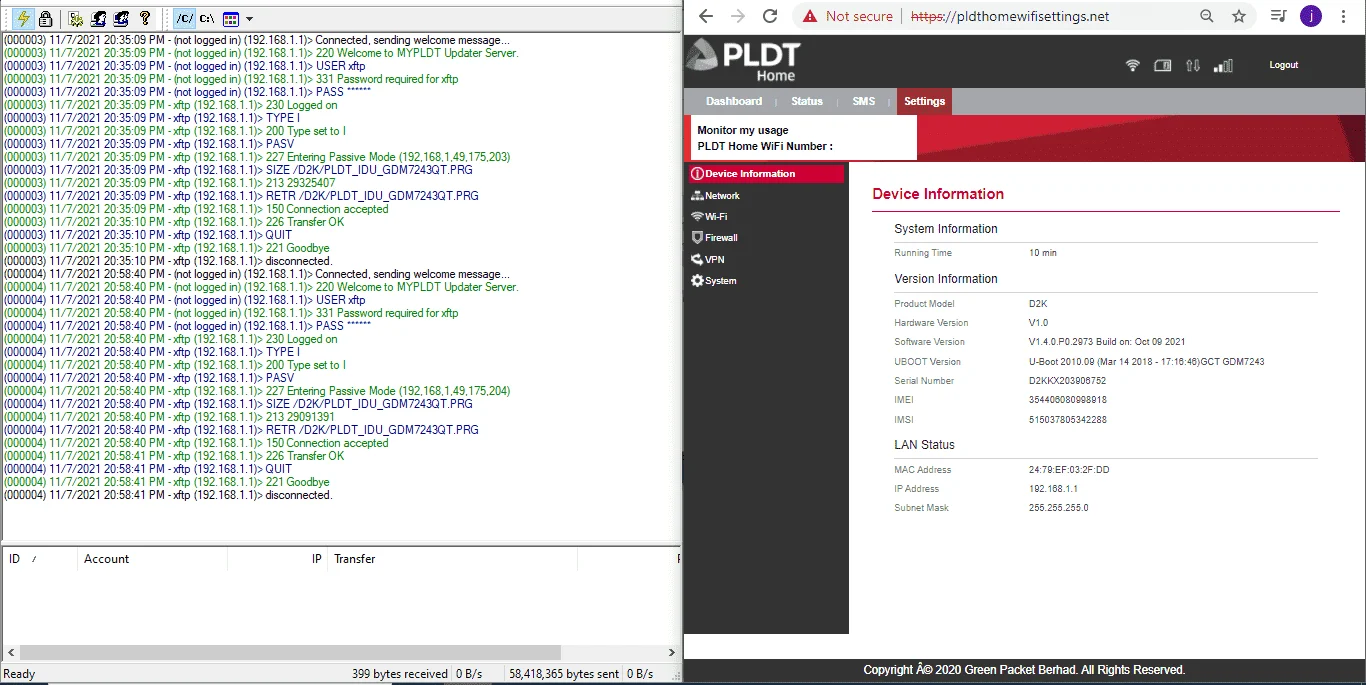Click the Wi-Fi status icon in PLDT header
The height and width of the screenshot is (685, 1366).
point(1132,66)
